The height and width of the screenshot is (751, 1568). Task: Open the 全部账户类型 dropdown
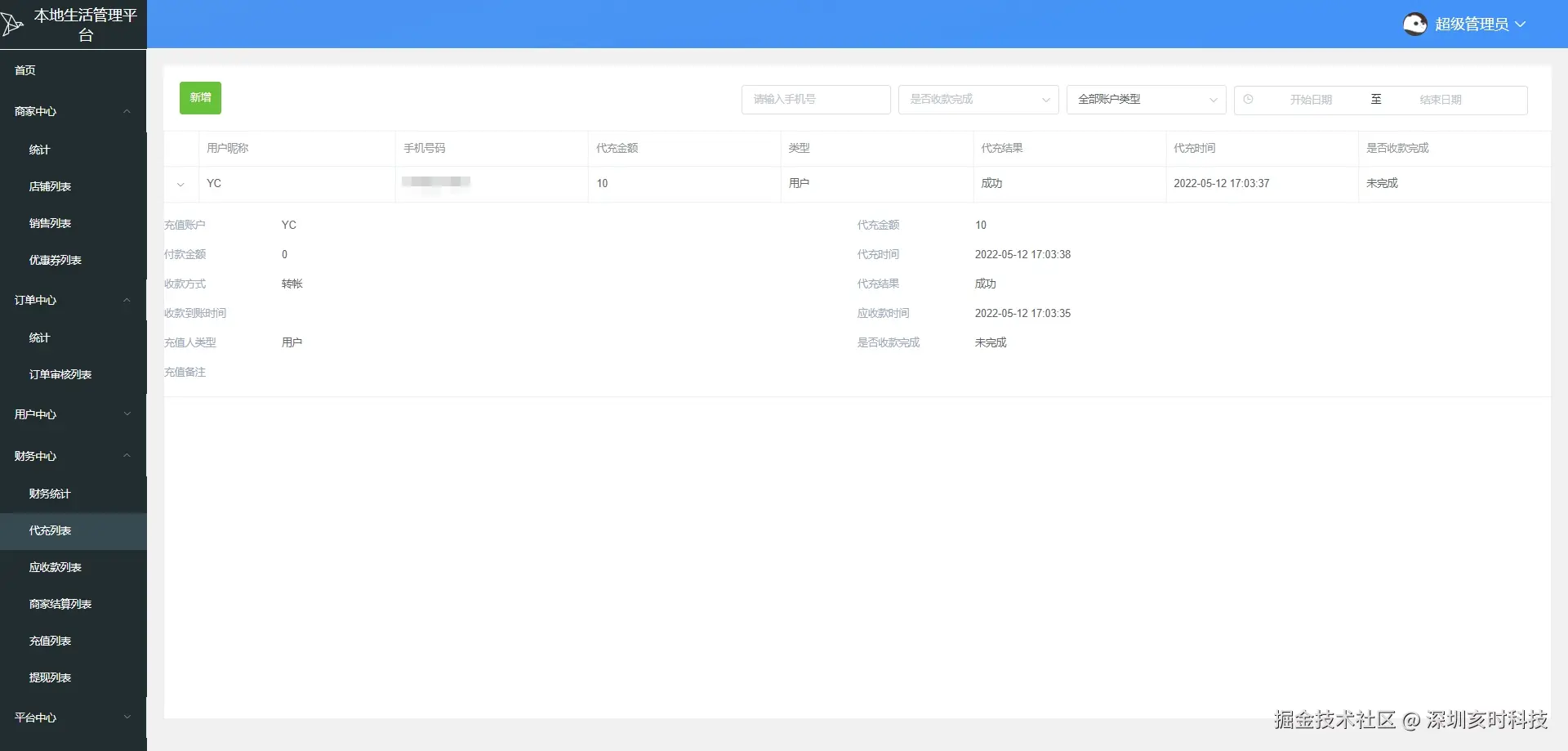(1147, 100)
